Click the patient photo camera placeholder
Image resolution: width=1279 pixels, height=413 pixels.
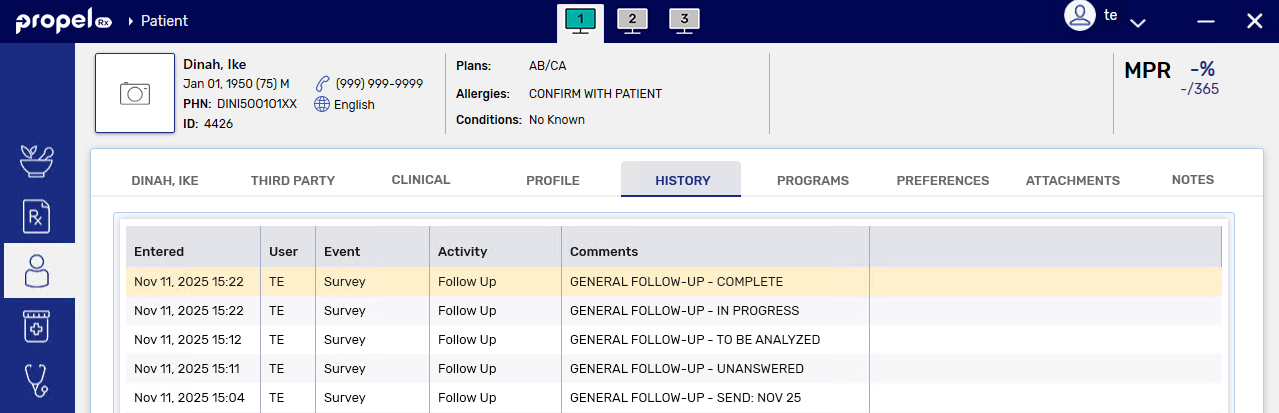pyautogui.click(x=135, y=93)
